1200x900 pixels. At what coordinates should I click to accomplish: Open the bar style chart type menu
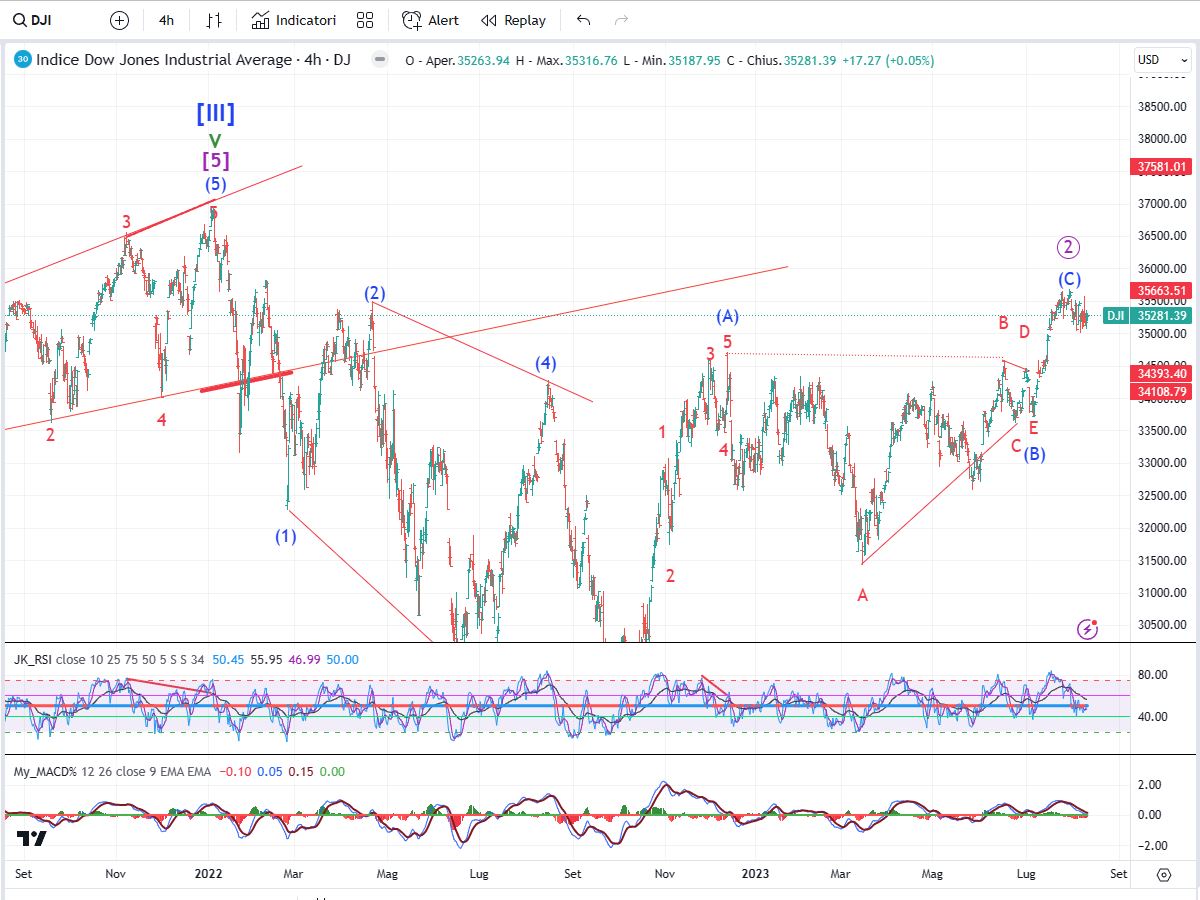click(x=214, y=20)
